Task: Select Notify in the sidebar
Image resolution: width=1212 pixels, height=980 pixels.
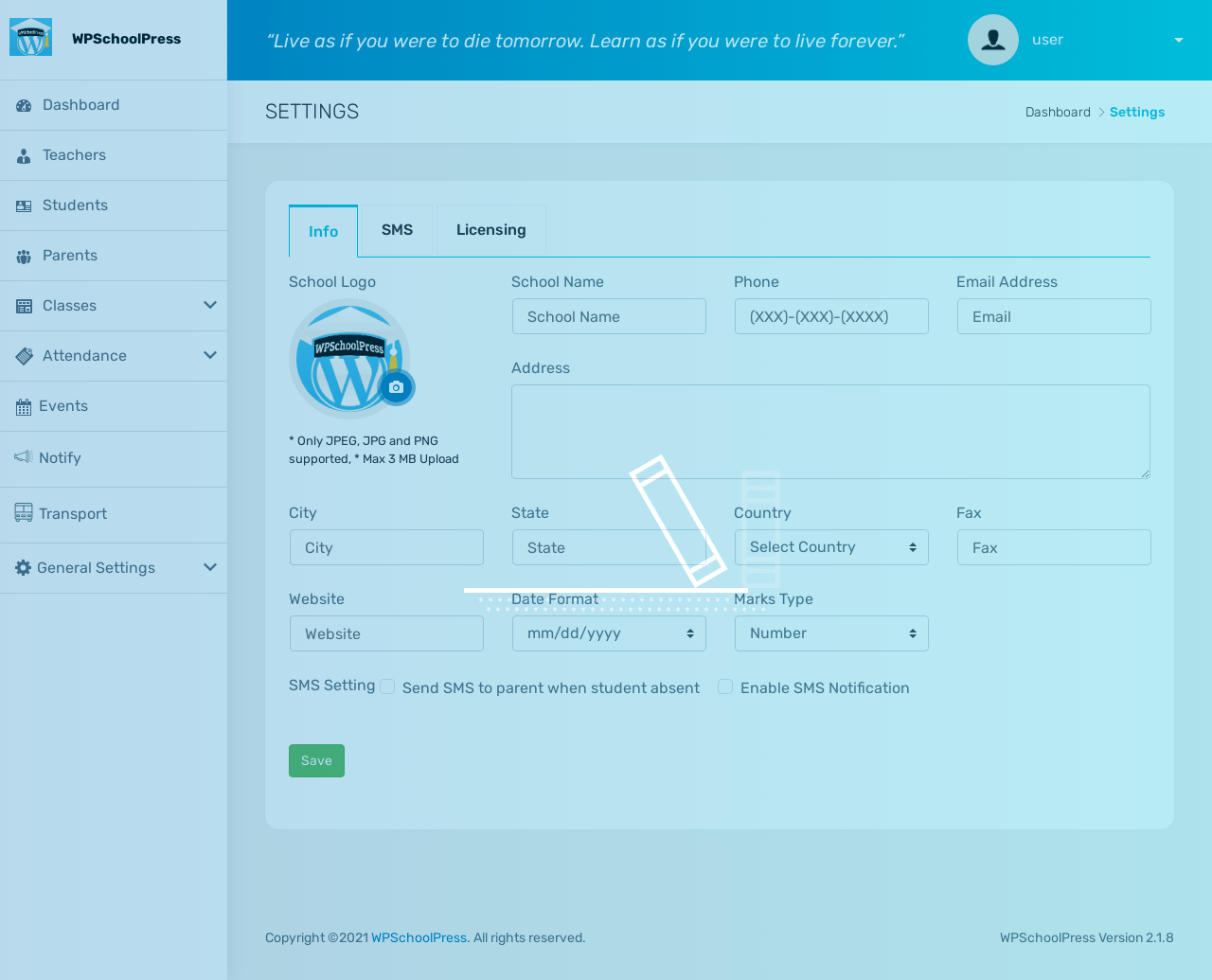Action: [x=114, y=459]
